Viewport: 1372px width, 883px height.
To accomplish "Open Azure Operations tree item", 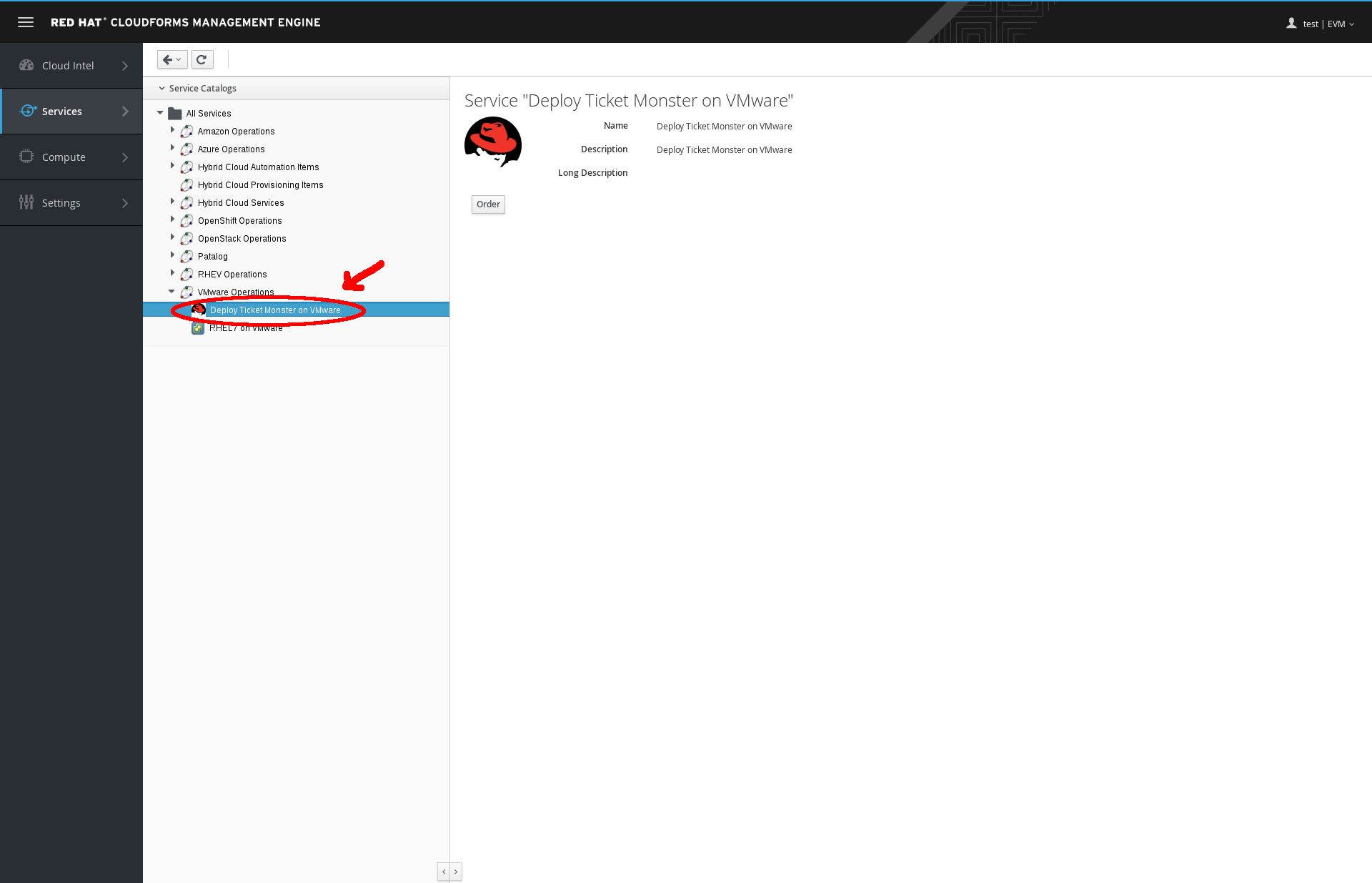I will click(231, 149).
